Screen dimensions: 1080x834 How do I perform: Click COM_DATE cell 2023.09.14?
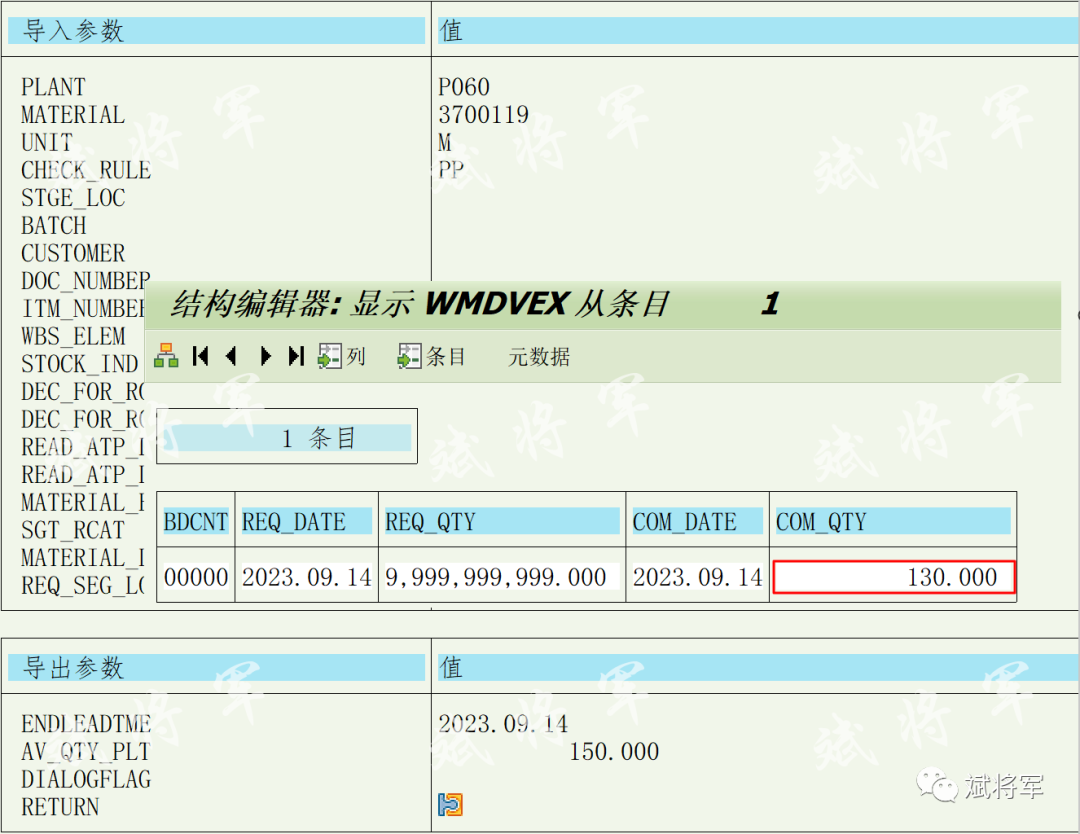pos(698,577)
